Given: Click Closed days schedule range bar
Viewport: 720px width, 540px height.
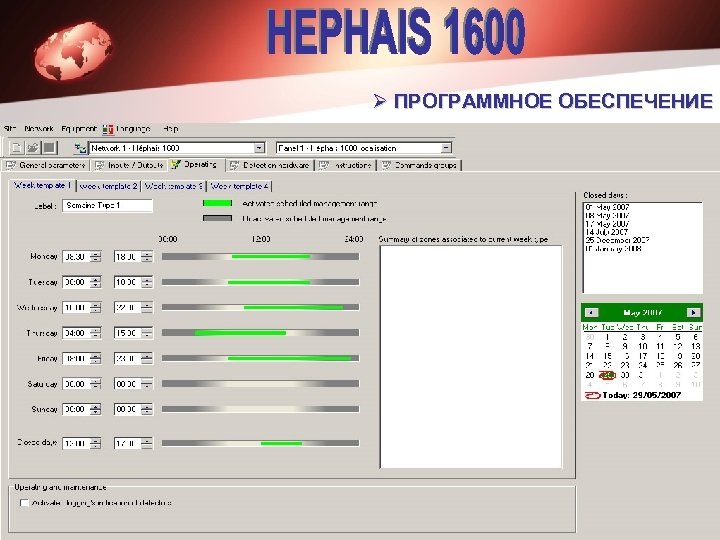Looking at the screenshot, I should click(x=260, y=443).
